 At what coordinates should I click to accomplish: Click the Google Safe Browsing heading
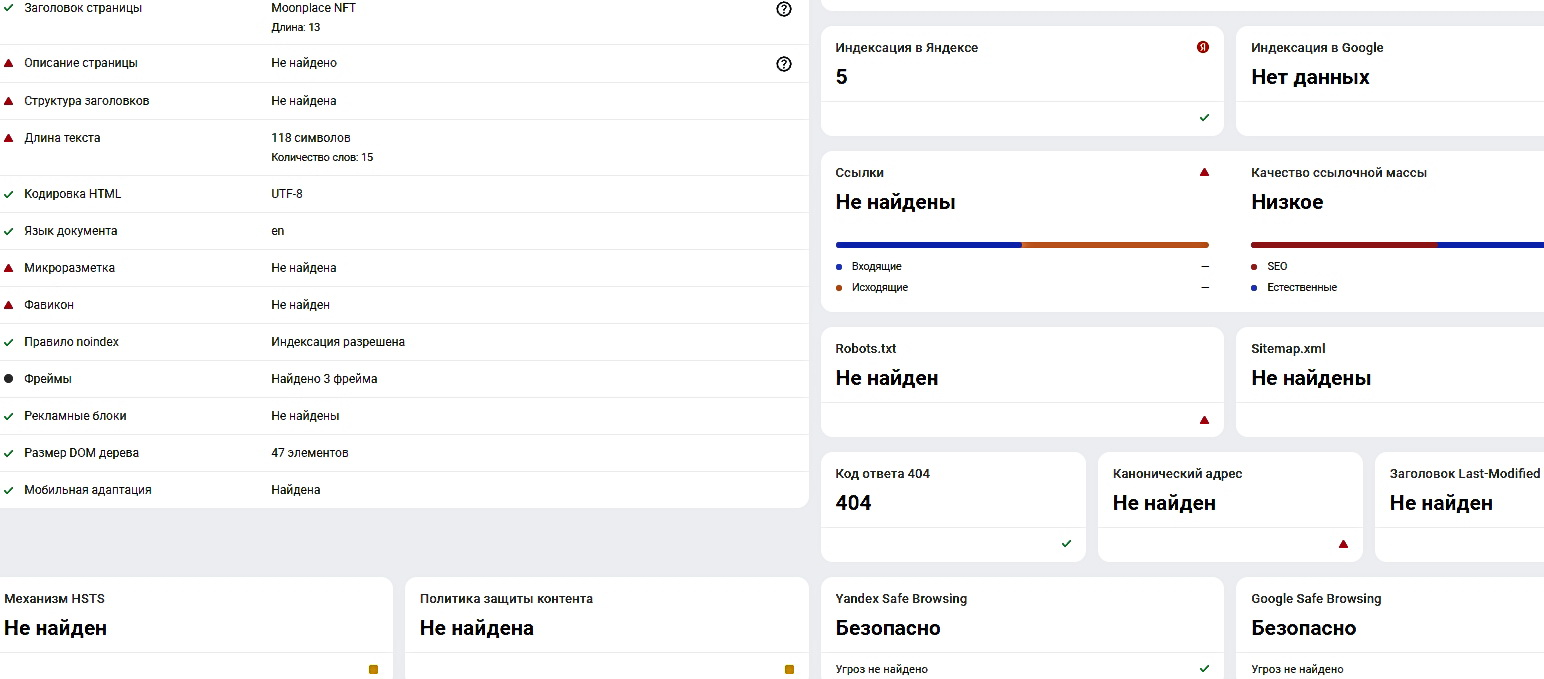pyautogui.click(x=1316, y=599)
